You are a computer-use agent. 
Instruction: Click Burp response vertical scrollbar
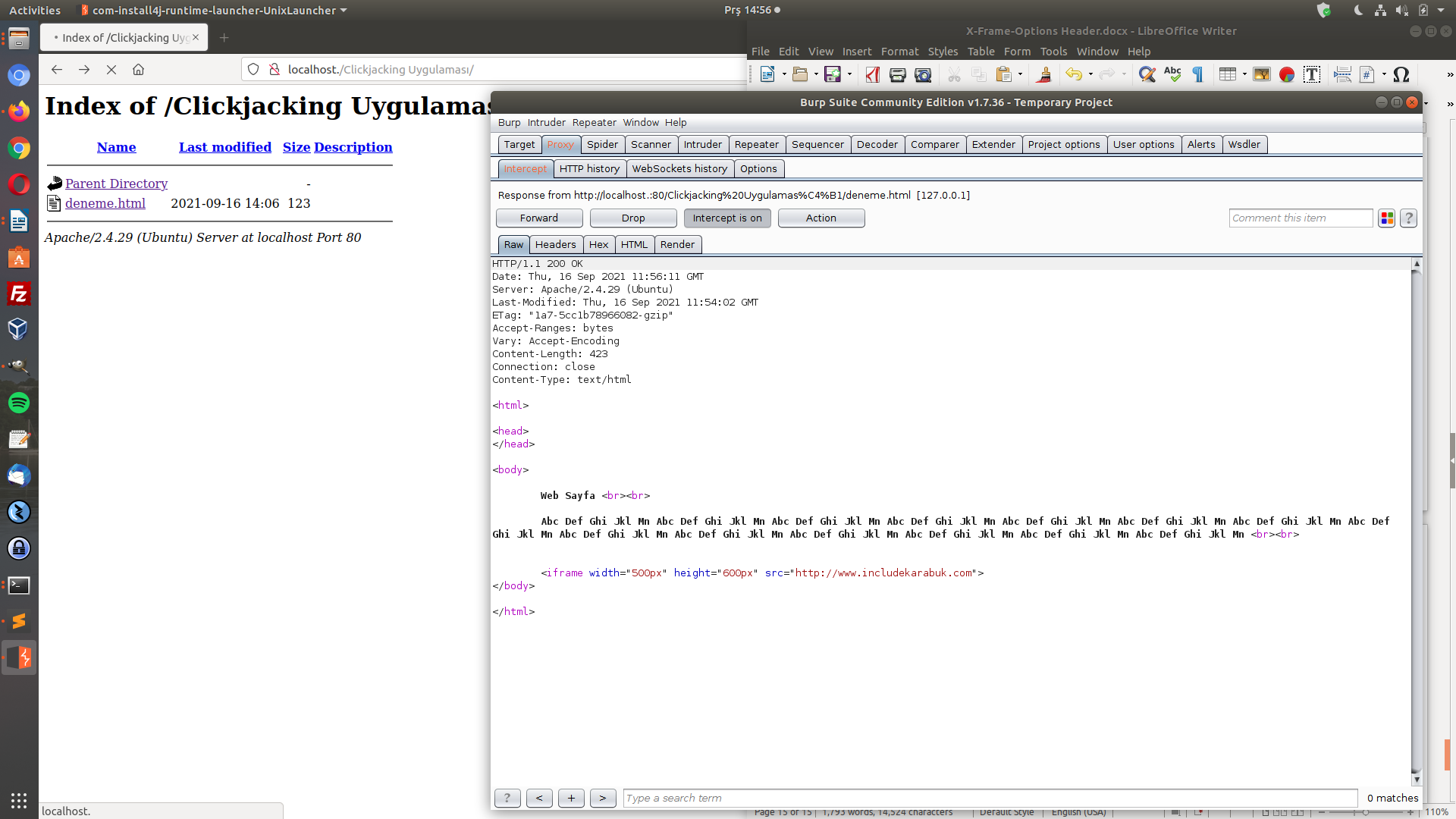[x=1416, y=522]
